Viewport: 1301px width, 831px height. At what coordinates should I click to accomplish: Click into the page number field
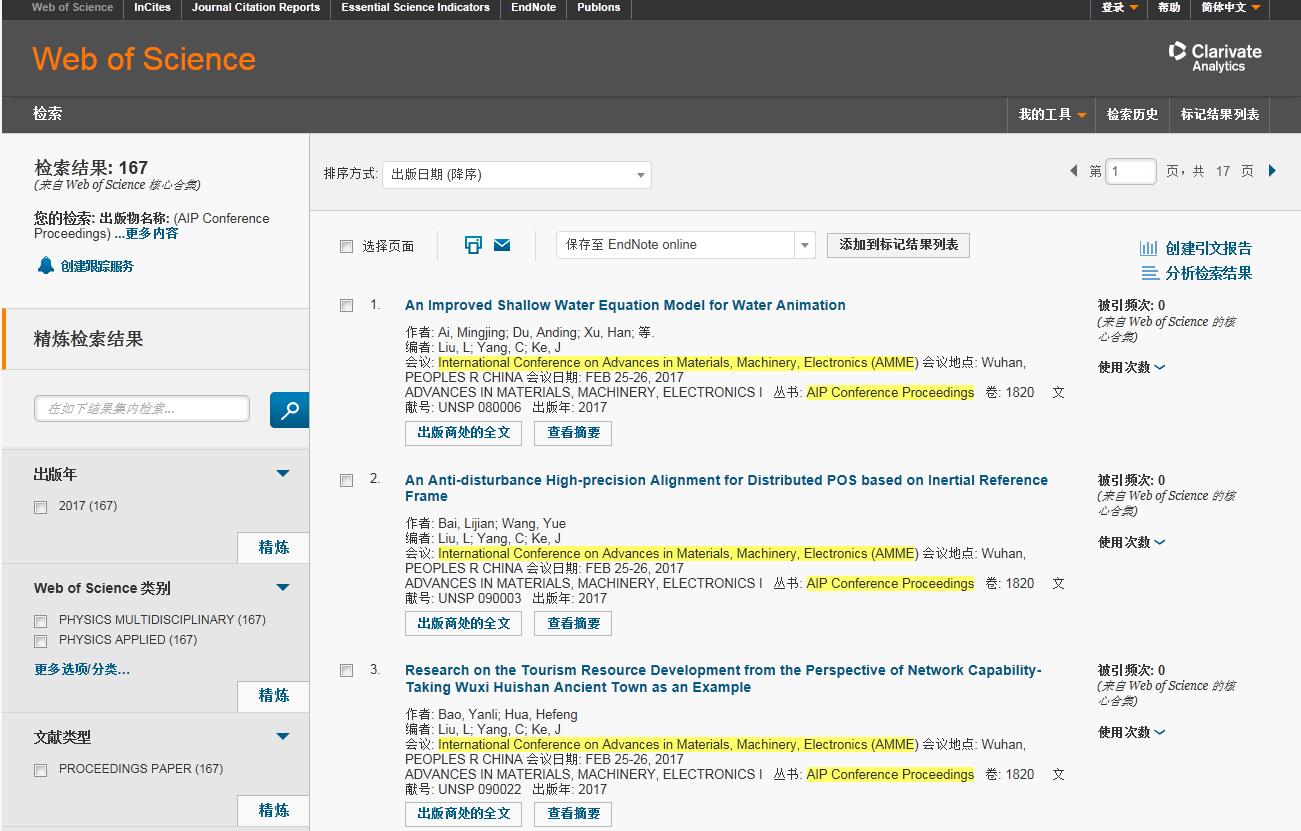pos(1131,171)
